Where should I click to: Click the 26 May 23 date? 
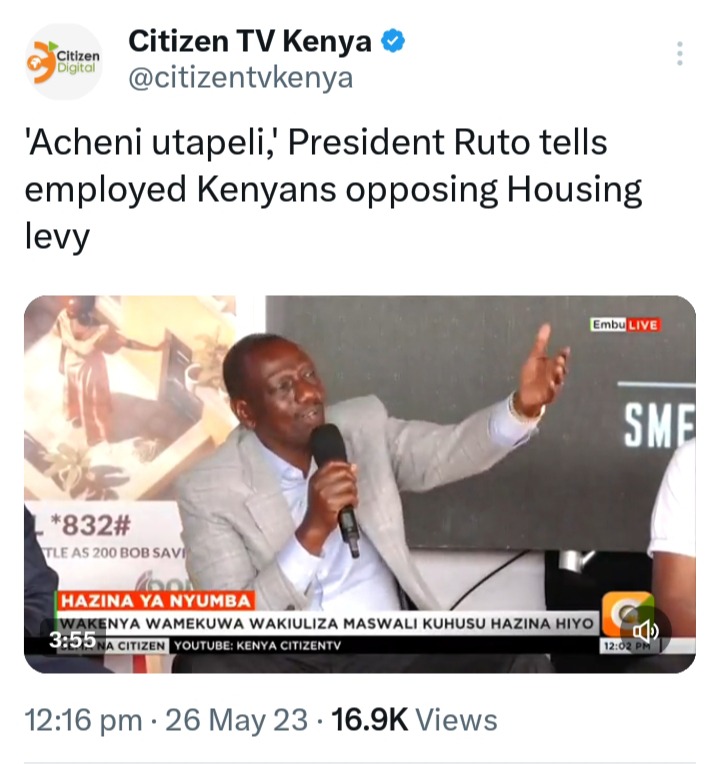237,720
